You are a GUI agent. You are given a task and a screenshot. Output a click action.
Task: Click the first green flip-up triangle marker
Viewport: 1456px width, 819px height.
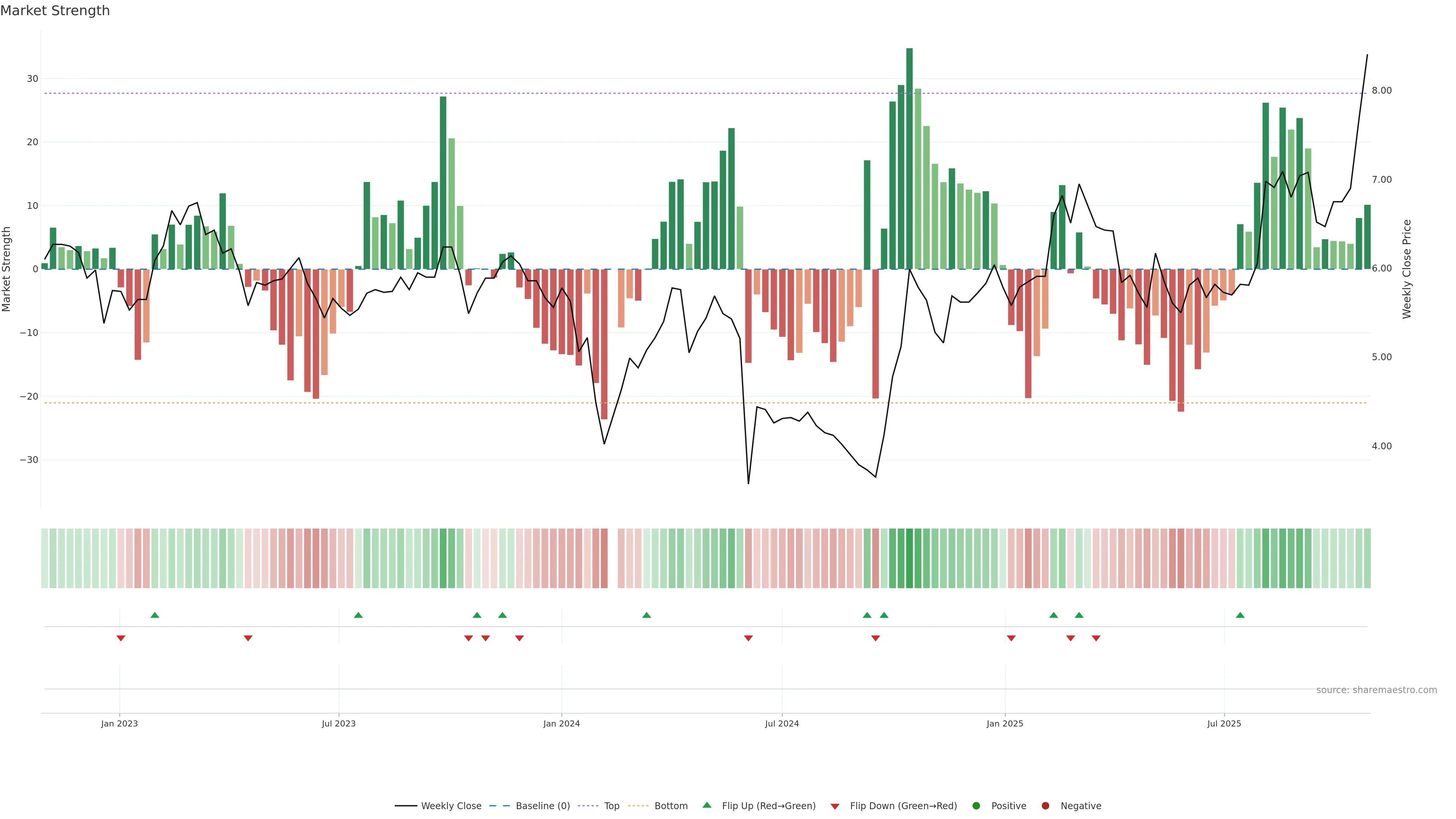pyautogui.click(x=155, y=615)
